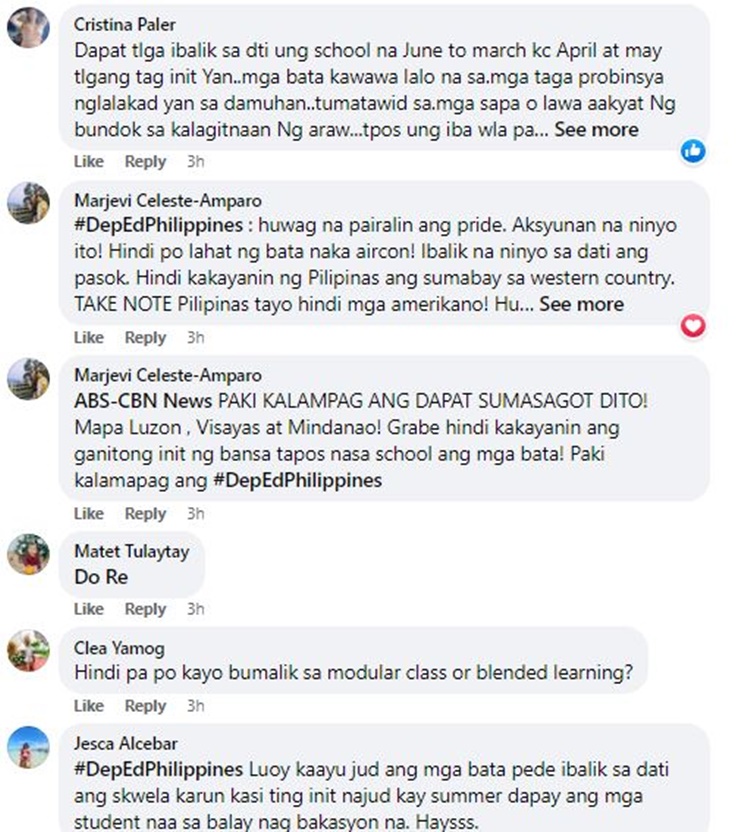Image resolution: width=750 pixels, height=832 pixels.
Task: Expand Marjevi's truncated comment via See more
Action: [x=582, y=305]
